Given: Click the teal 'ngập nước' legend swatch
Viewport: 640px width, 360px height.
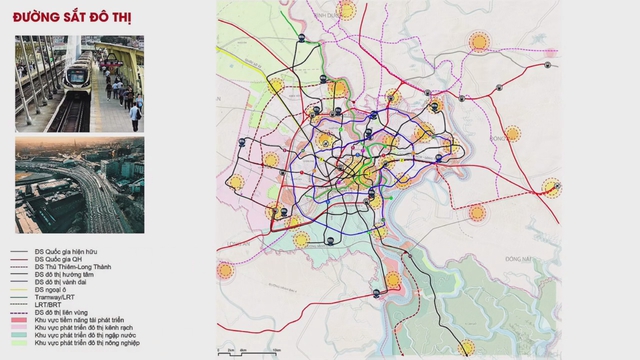Looking at the screenshot, I should click(19, 335).
